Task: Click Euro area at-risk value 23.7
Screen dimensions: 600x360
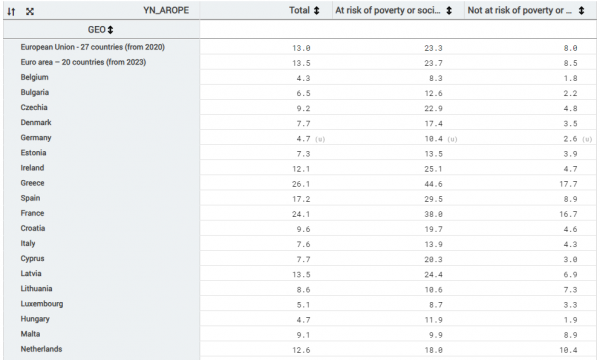Action: (433, 63)
